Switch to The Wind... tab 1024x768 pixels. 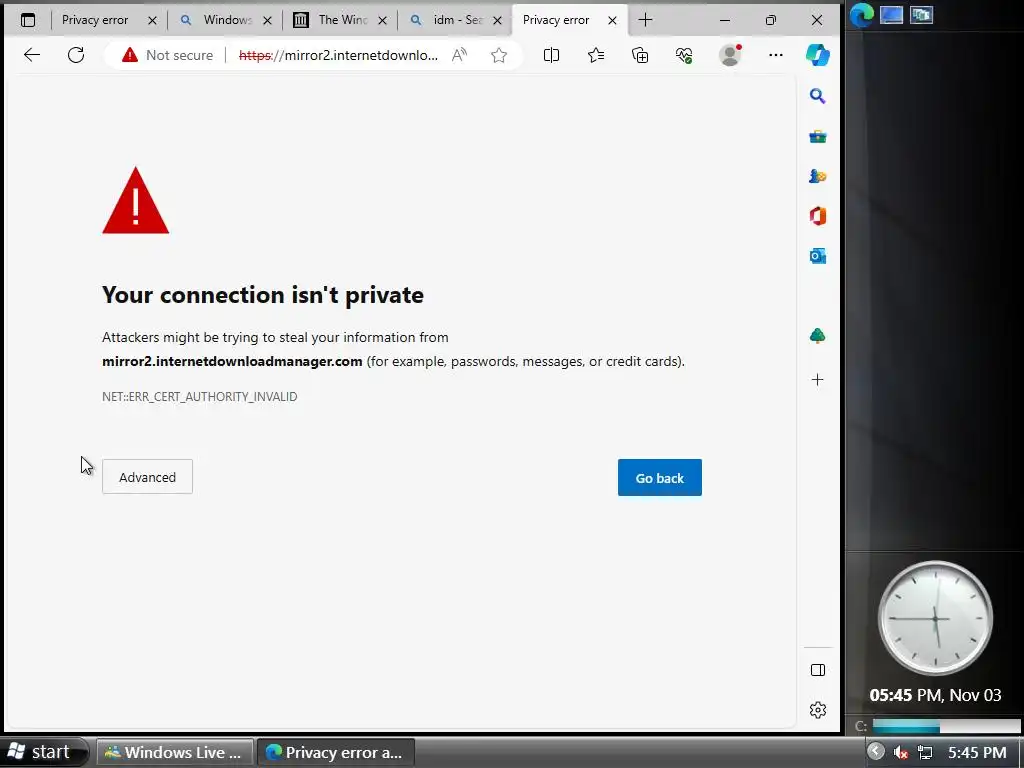pos(342,20)
